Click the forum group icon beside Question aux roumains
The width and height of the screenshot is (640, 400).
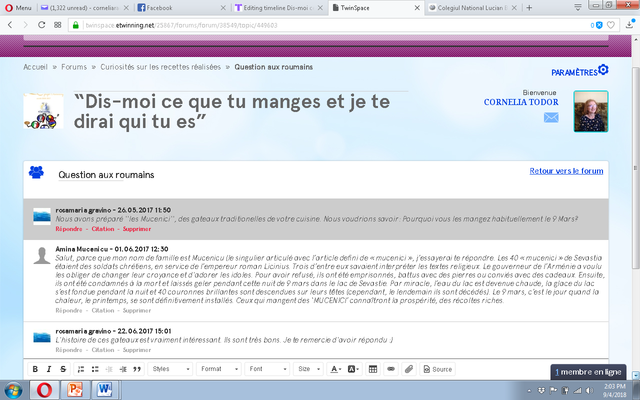click(36, 172)
